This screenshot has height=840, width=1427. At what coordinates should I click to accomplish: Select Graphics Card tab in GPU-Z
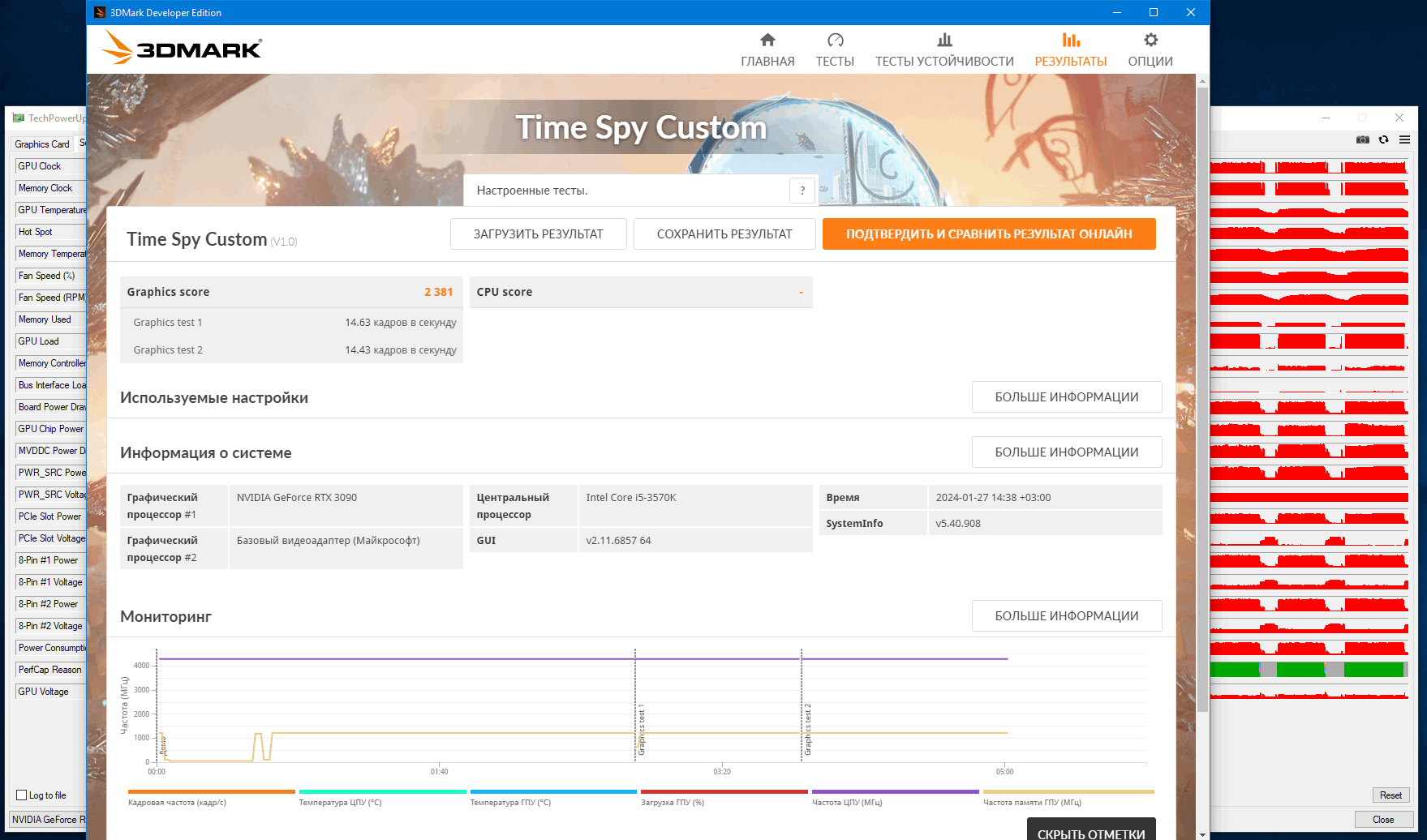[x=42, y=144]
